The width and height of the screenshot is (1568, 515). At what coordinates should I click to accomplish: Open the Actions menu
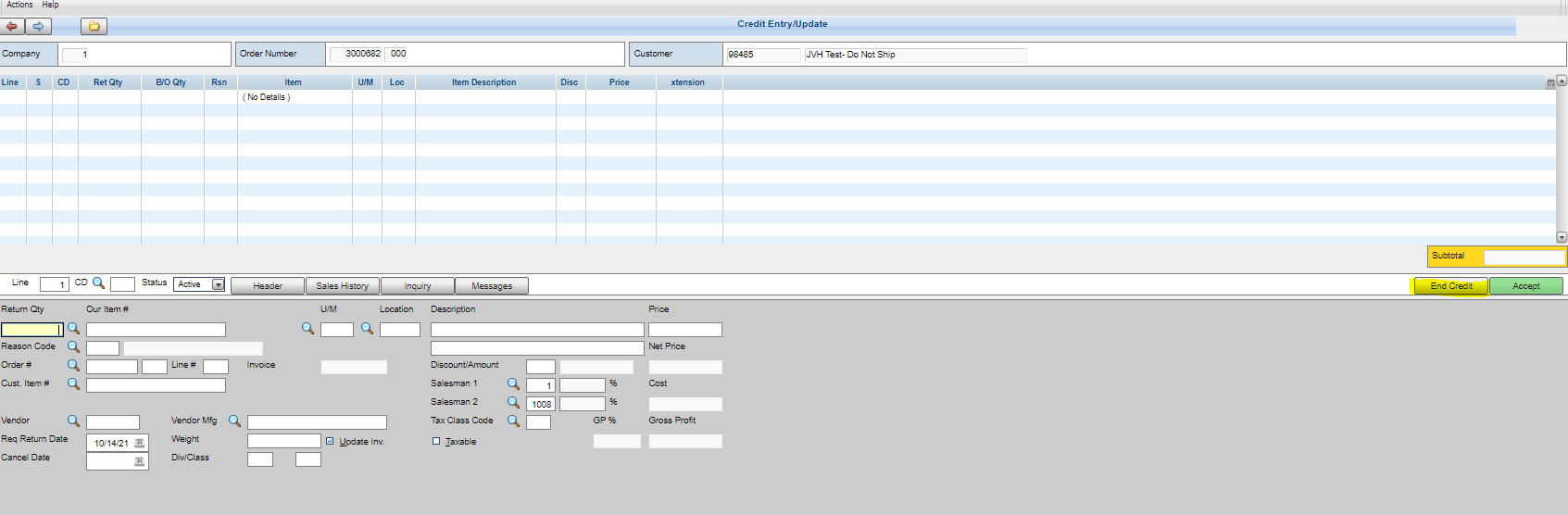[19, 5]
